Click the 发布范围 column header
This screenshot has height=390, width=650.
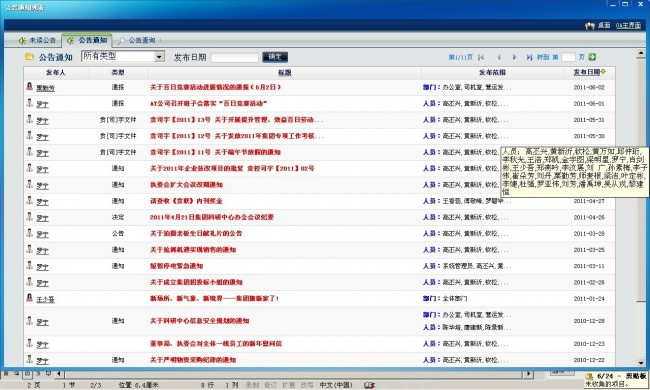pos(492,73)
